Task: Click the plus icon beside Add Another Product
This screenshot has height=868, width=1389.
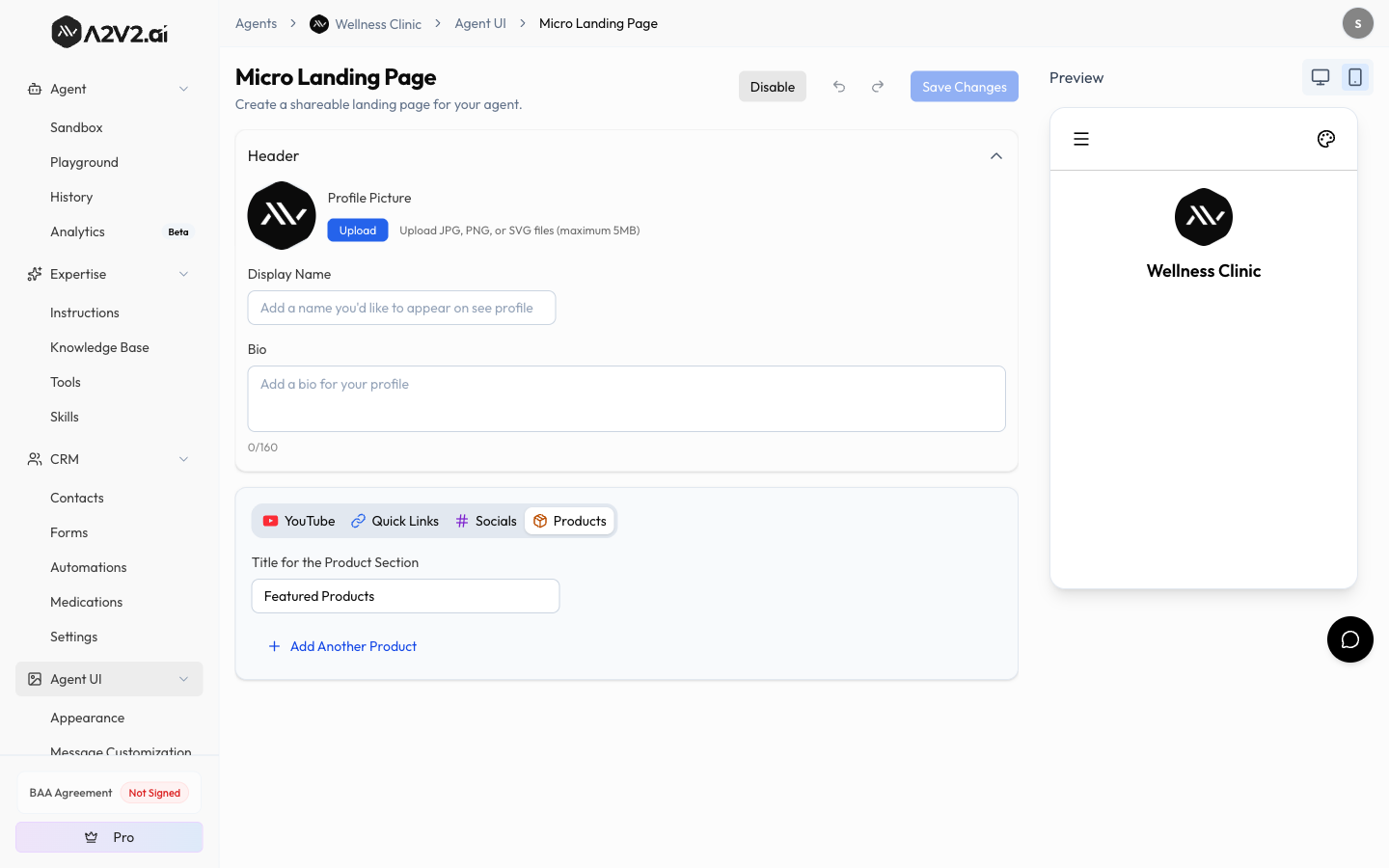Action: [274, 646]
